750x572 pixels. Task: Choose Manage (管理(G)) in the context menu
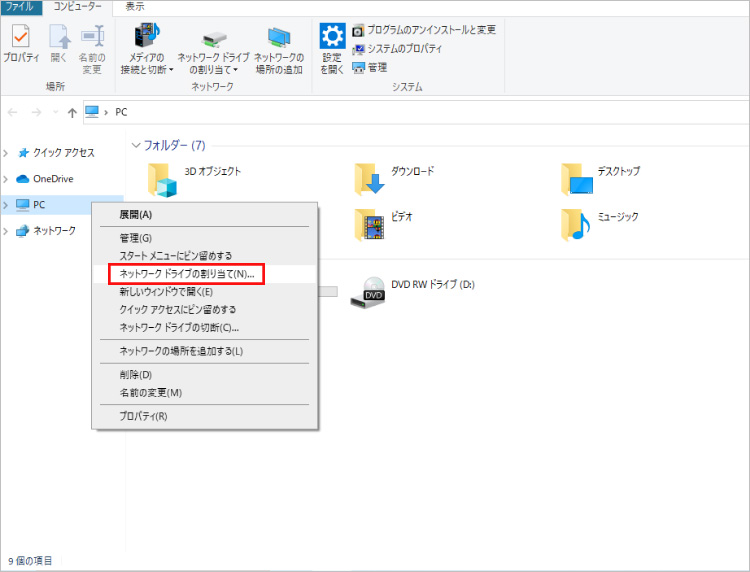[x=205, y=238]
